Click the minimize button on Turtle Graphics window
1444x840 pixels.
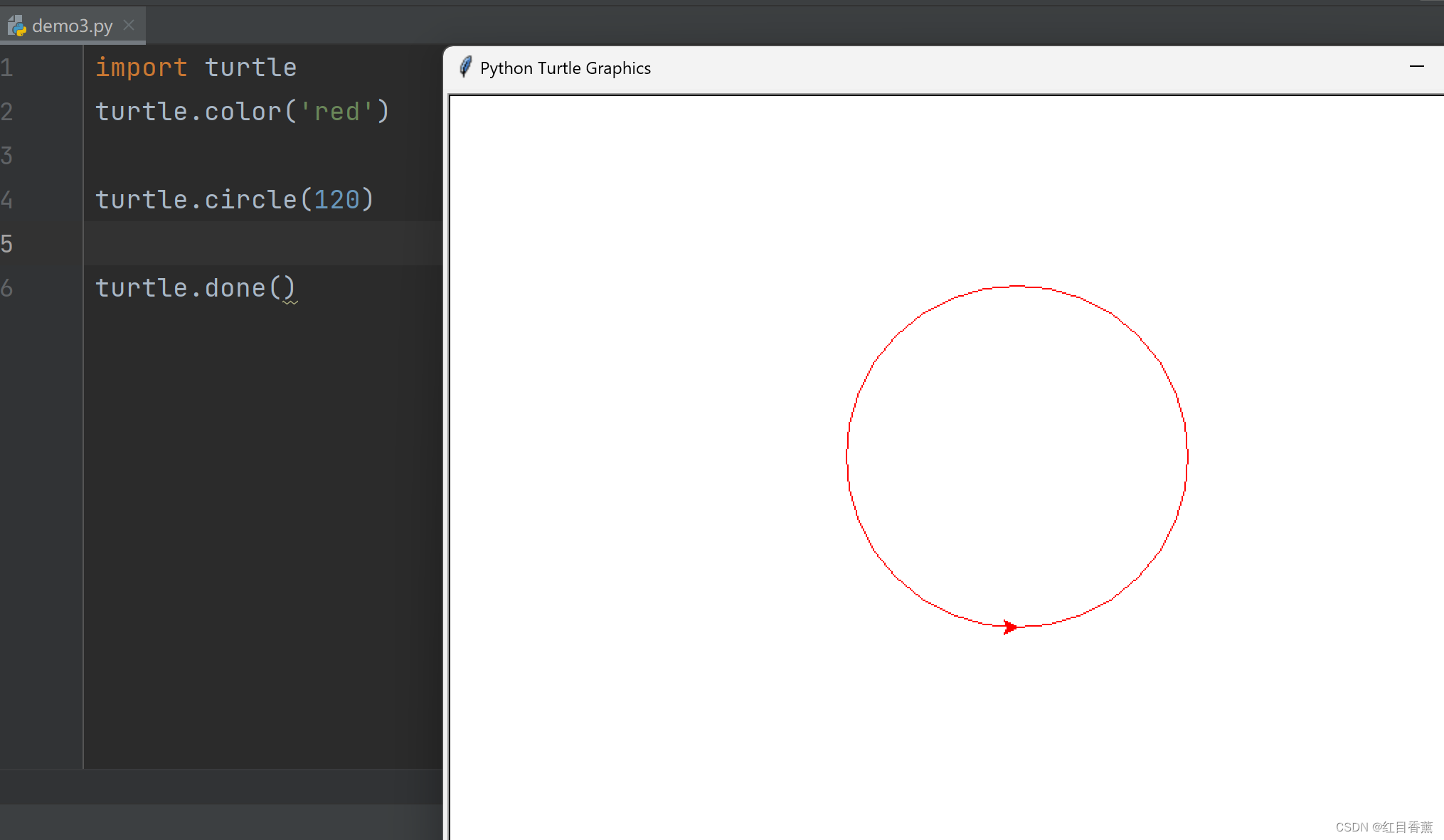(1417, 66)
